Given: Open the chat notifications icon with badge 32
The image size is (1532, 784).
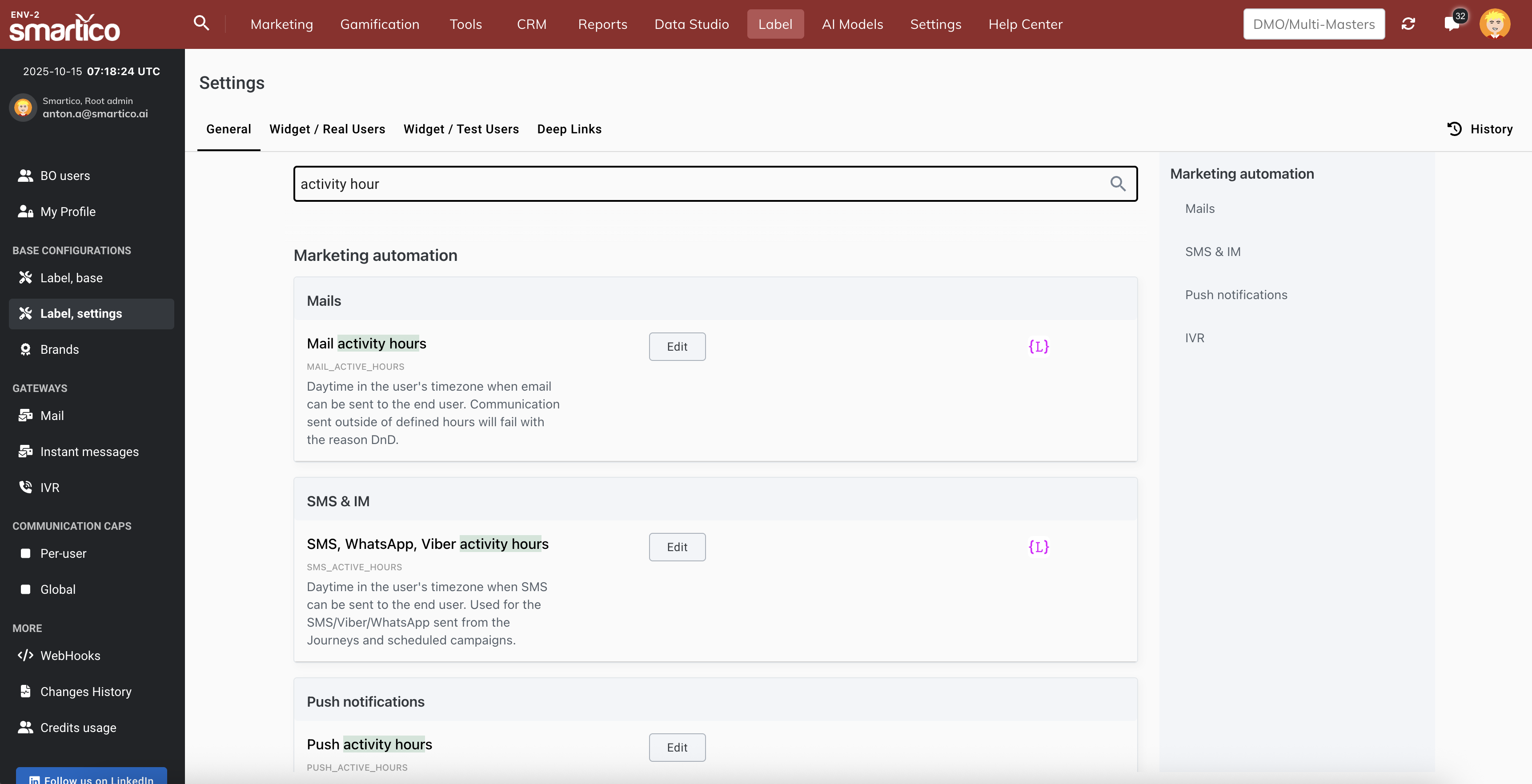Looking at the screenshot, I should tap(1451, 24).
